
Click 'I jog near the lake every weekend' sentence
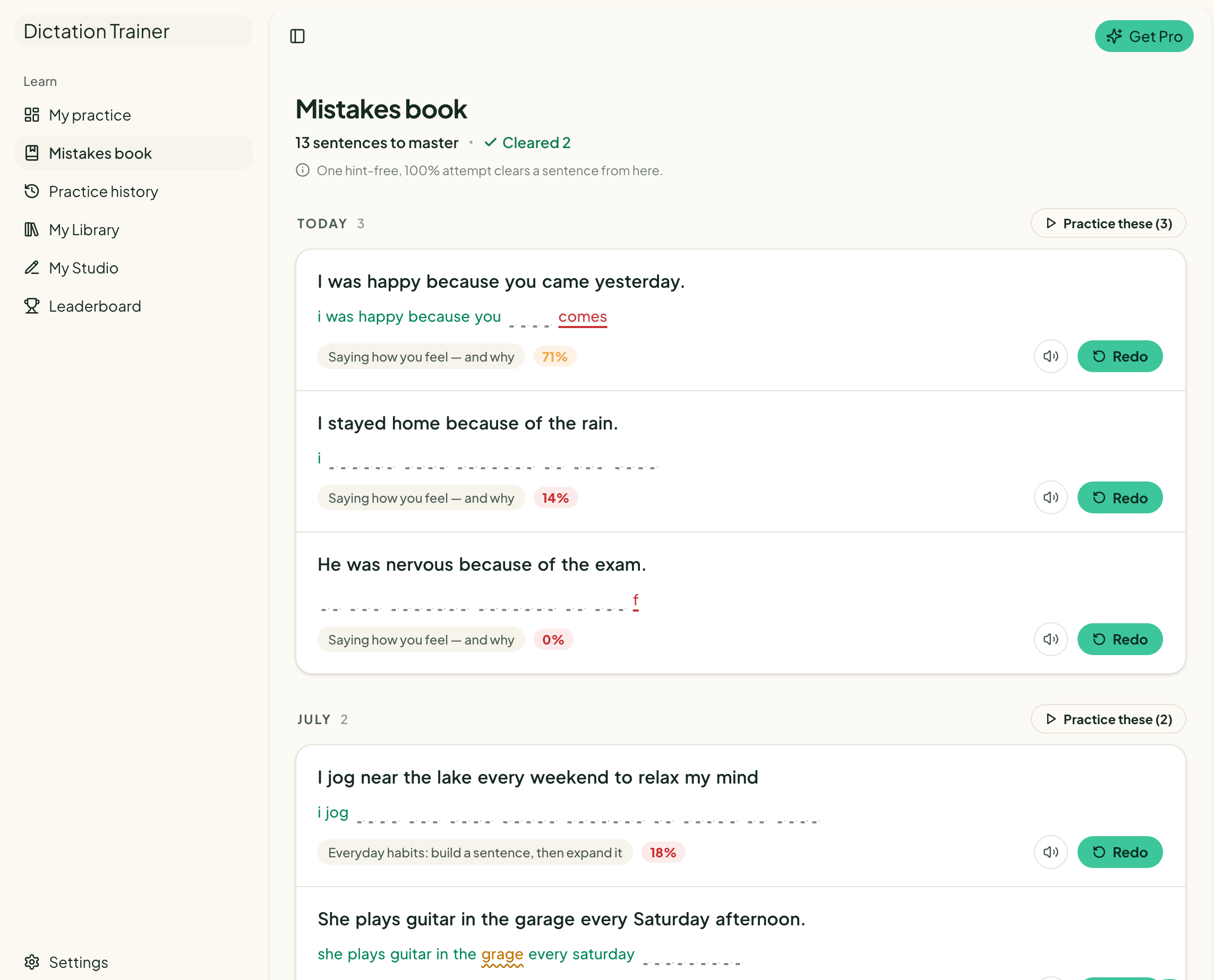click(537, 777)
